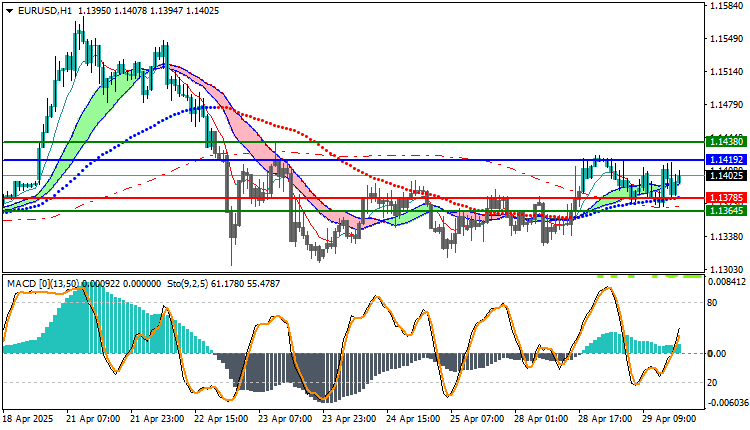Click the 22 Apr 15:00 time label

[x=221, y=419]
